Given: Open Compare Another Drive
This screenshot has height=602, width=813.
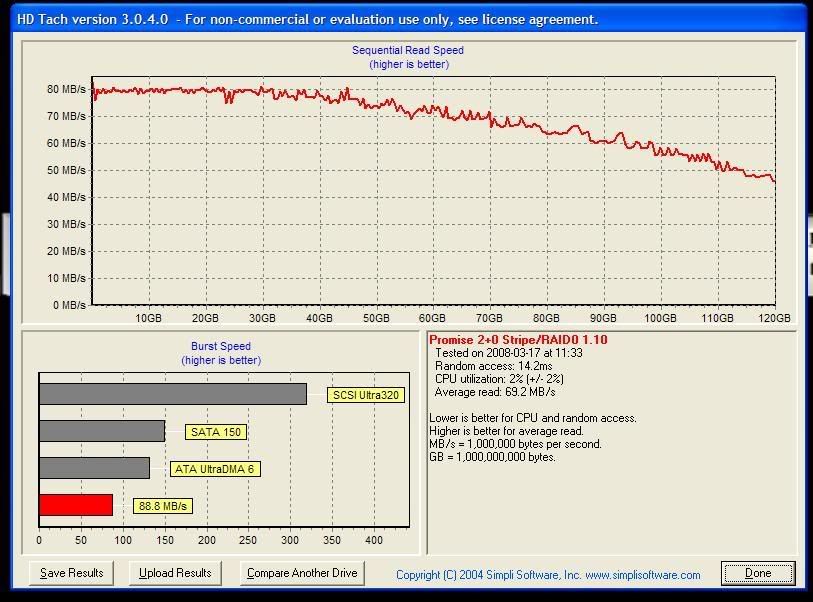Looking at the screenshot, I should point(302,573).
